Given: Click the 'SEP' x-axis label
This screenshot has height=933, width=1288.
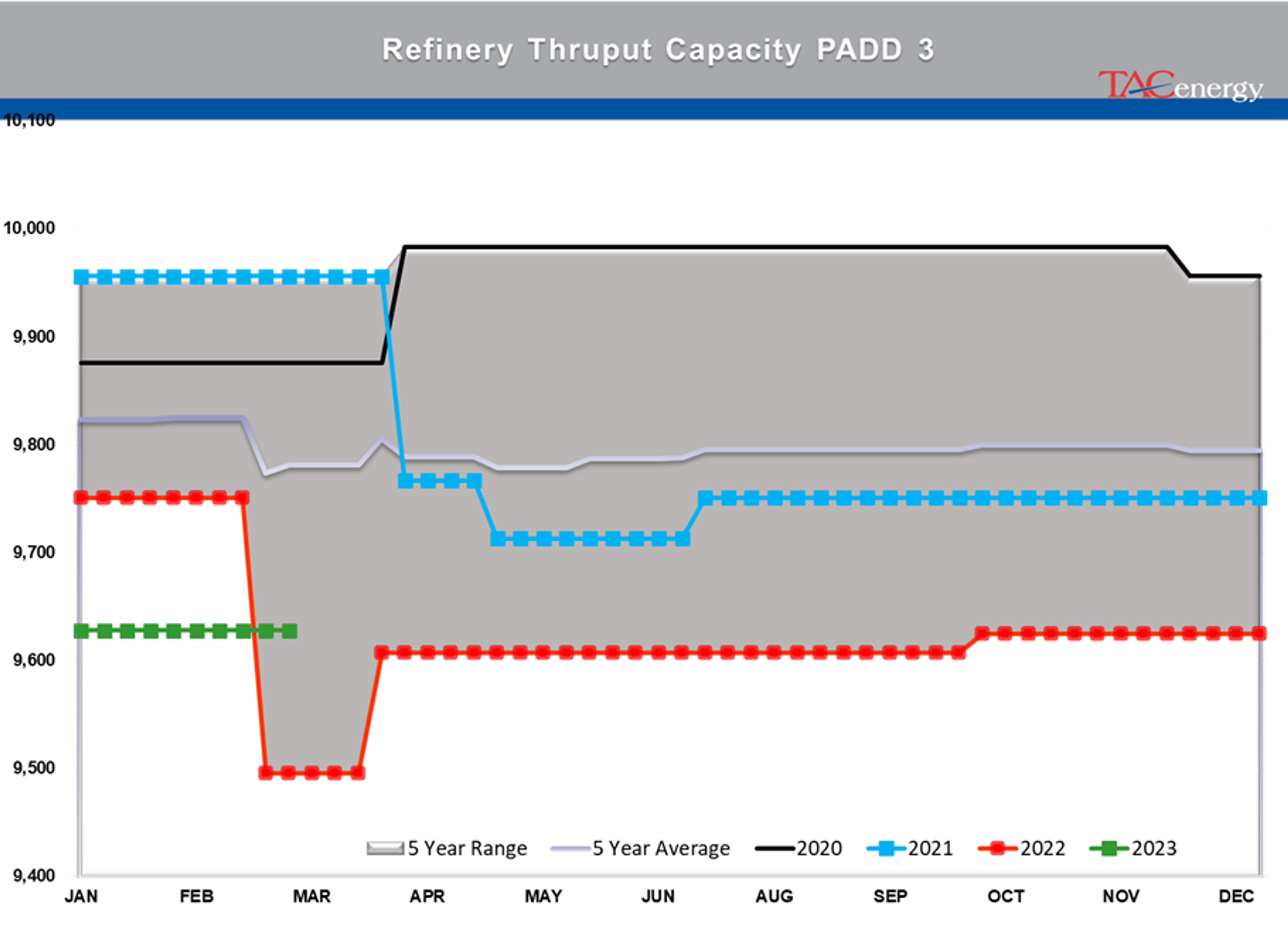Looking at the screenshot, I should 890,896.
